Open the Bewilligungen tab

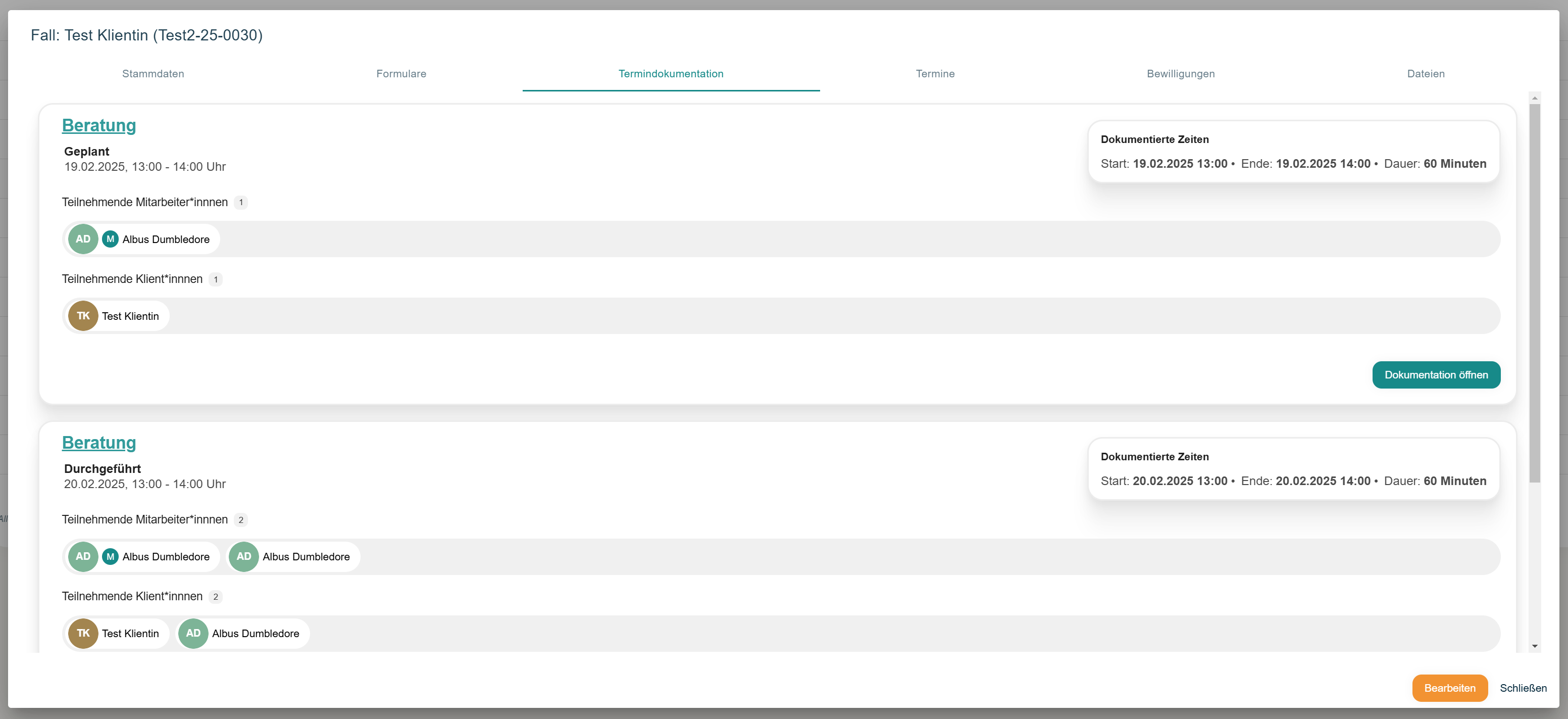(1181, 74)
